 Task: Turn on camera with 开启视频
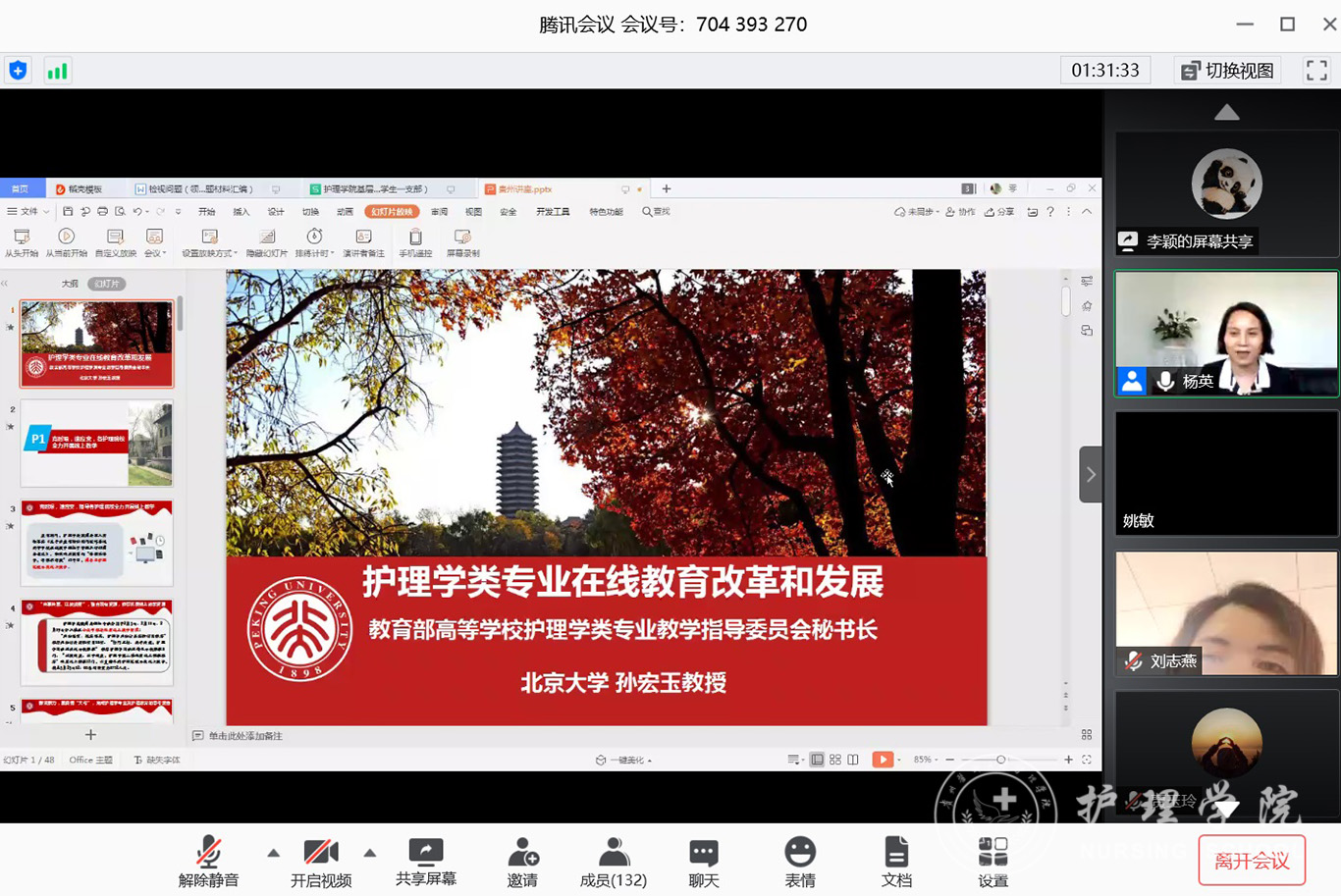pos(320,862)
